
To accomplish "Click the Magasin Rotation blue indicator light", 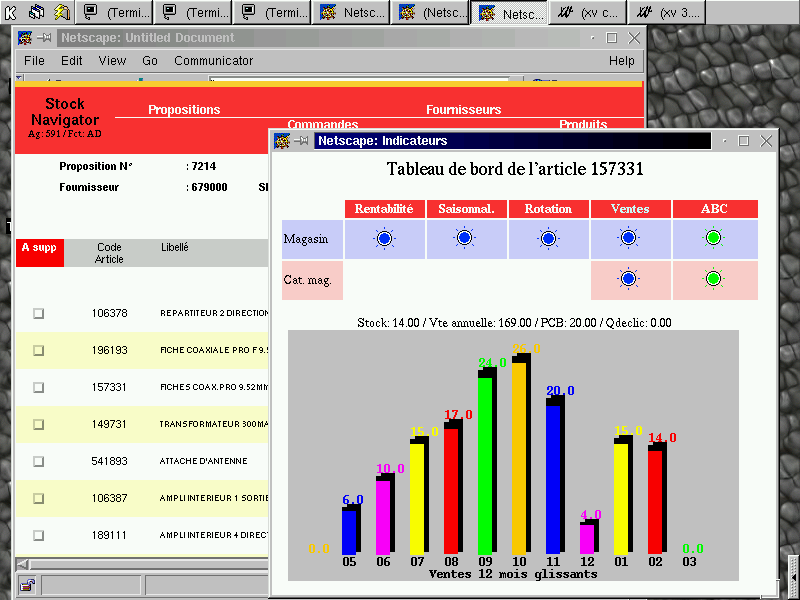I will click(548, 238).
